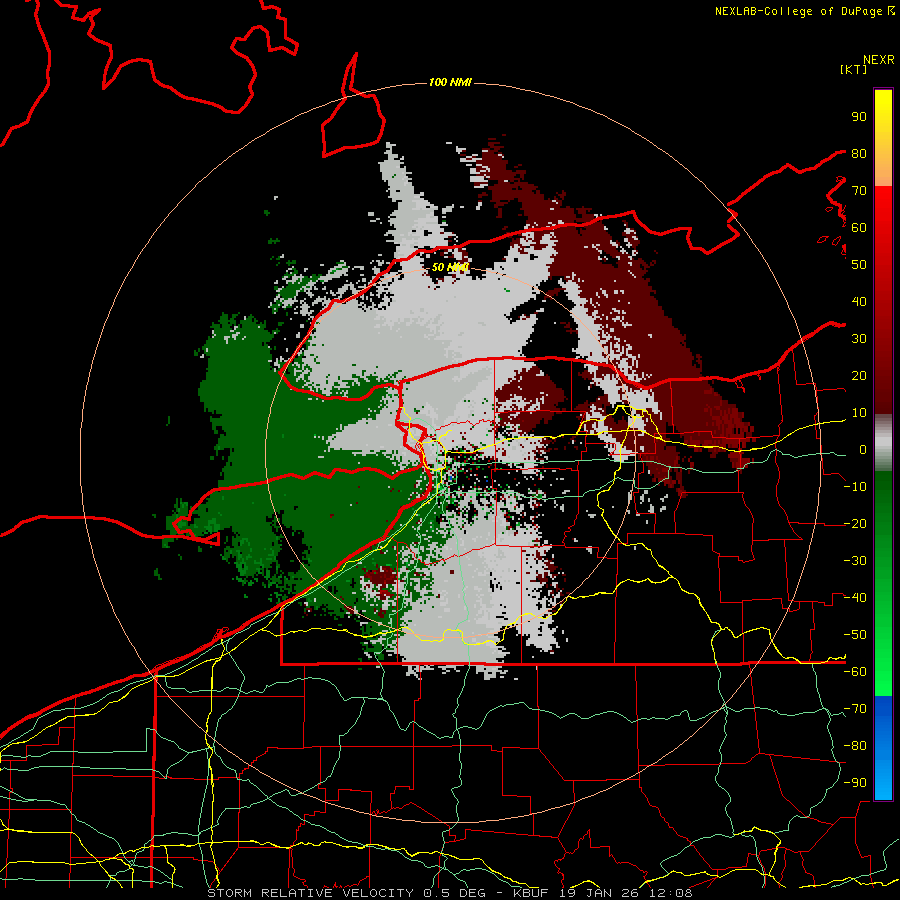Click the -30 scale value
The width and height of the screenshot is (900, 900).
(x=855, y=561)
